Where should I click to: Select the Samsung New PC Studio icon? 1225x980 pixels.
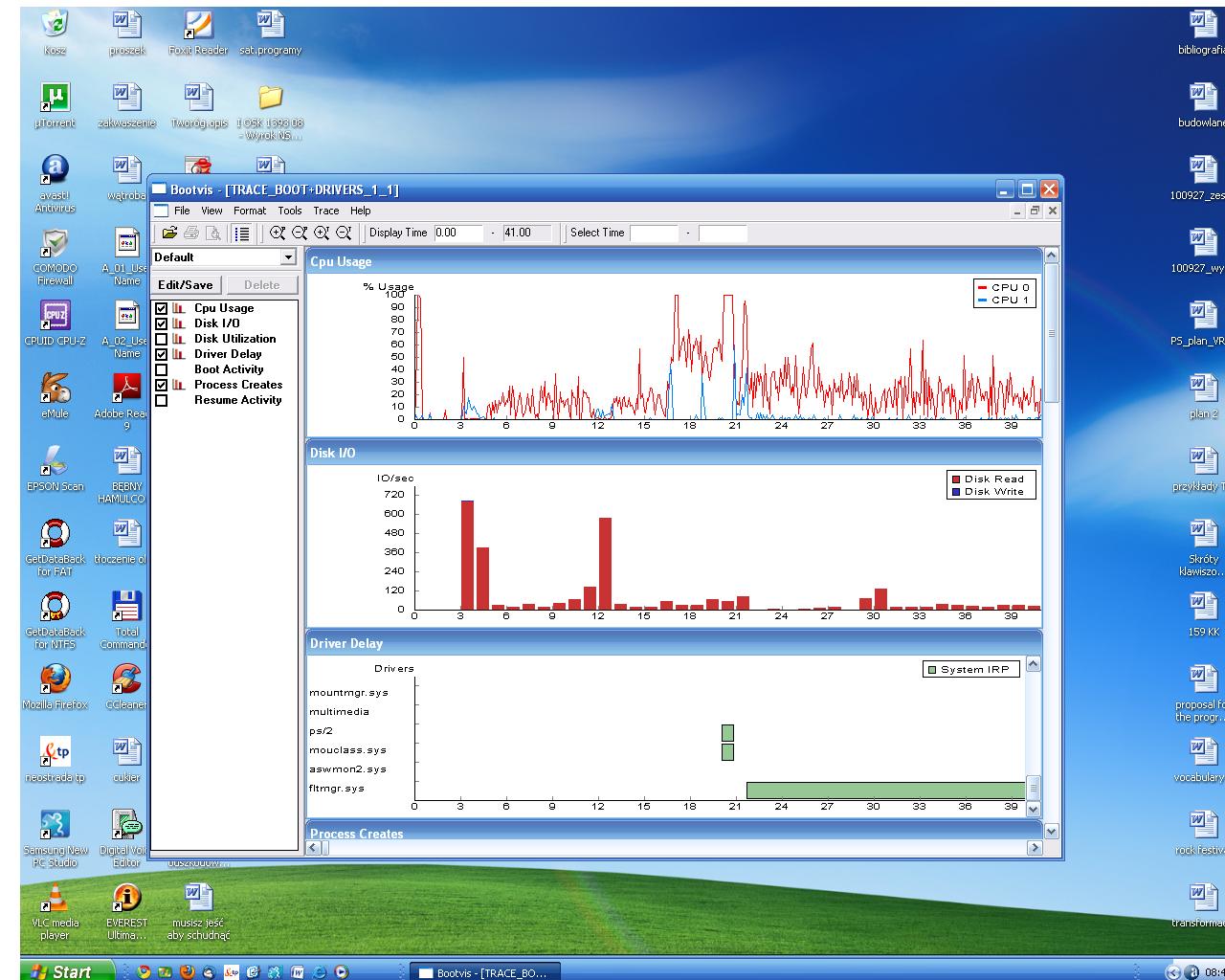56,838
